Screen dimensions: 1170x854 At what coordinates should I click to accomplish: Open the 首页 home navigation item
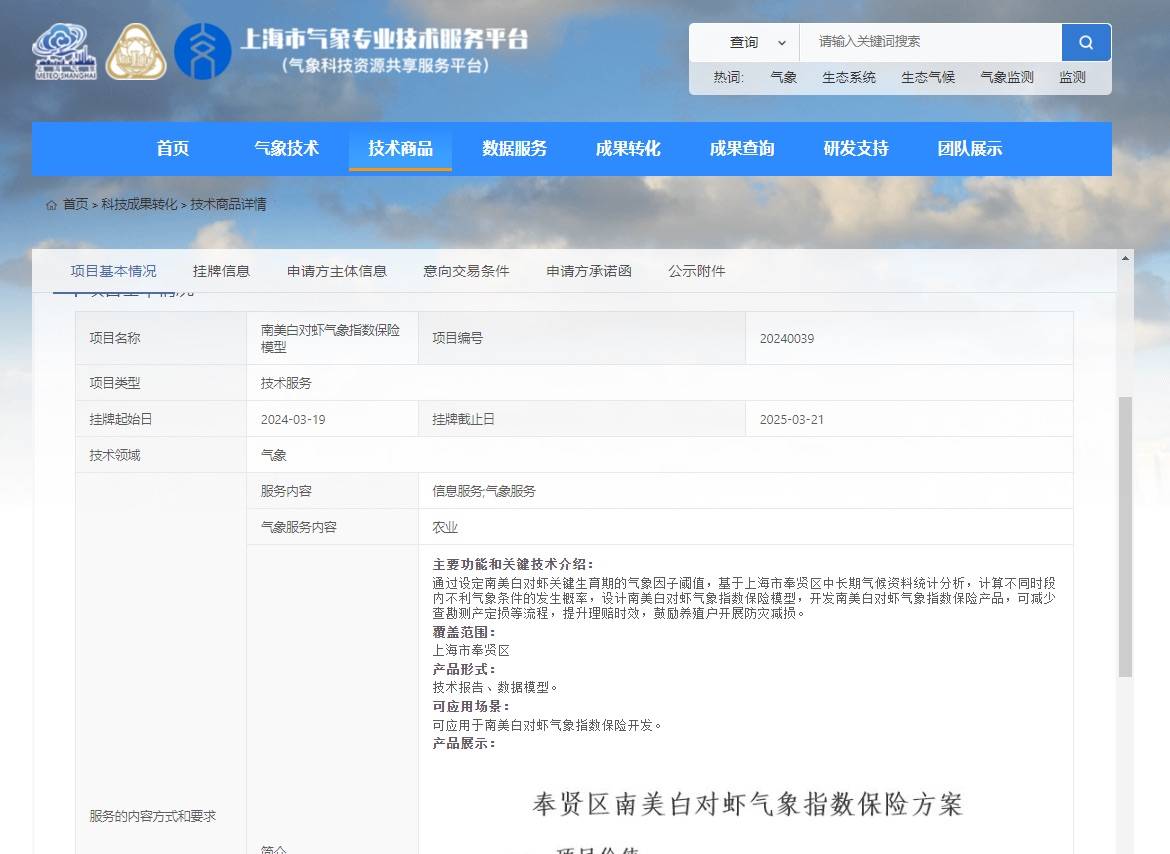tap(172, 148)
